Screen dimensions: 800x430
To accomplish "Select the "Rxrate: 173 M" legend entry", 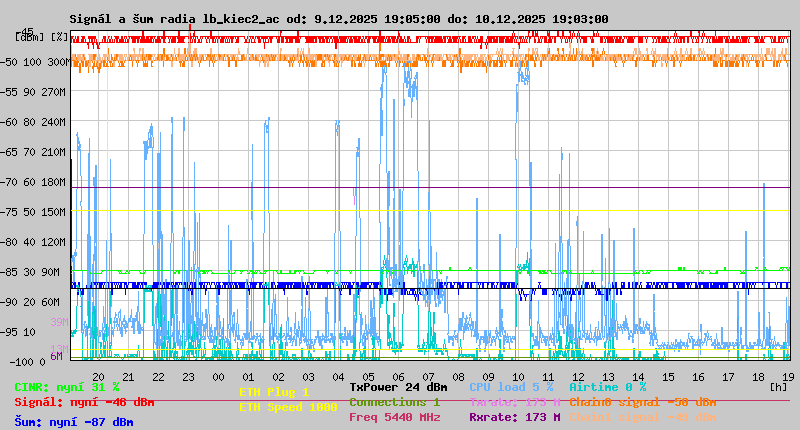I will click(514, 417).
